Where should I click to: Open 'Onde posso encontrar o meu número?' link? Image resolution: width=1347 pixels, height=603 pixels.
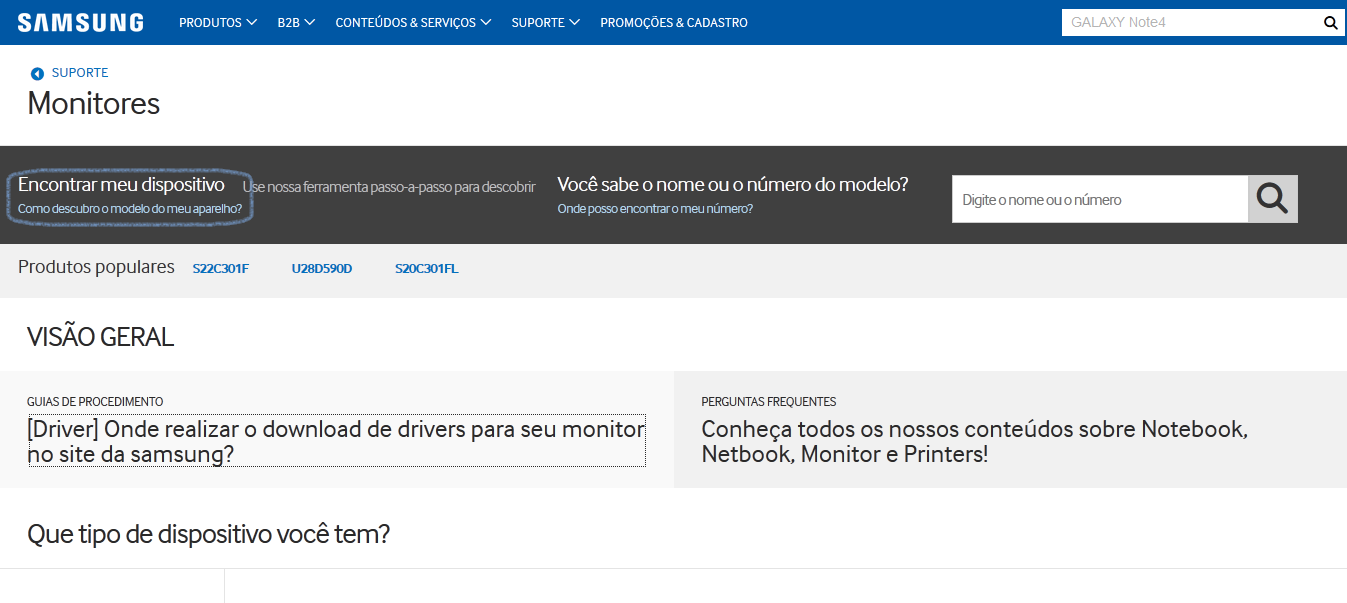[655, 209]
